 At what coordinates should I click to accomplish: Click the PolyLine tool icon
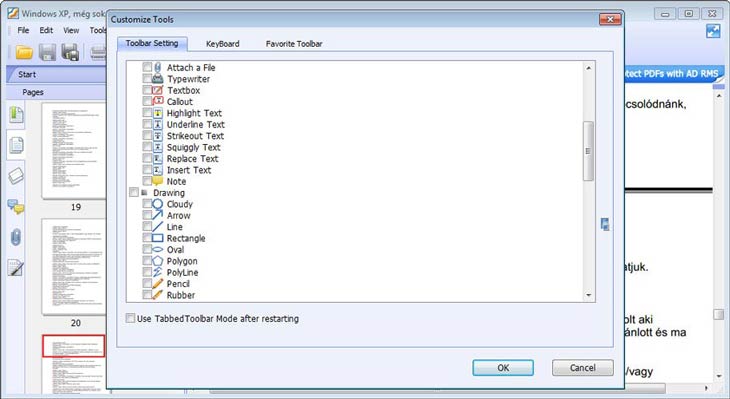tap(158, 272)
